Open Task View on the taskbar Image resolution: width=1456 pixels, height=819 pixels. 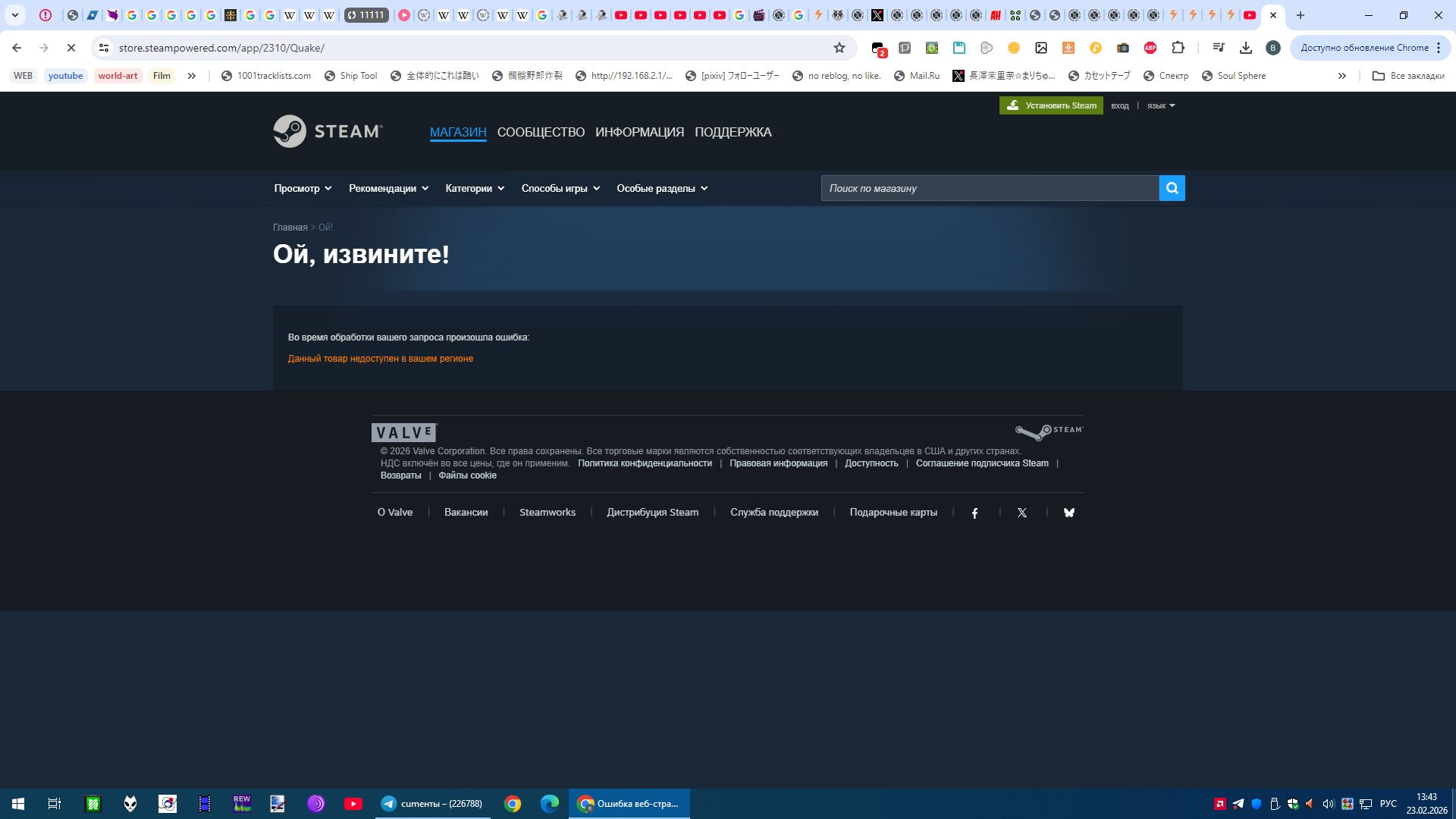point(55,804)
